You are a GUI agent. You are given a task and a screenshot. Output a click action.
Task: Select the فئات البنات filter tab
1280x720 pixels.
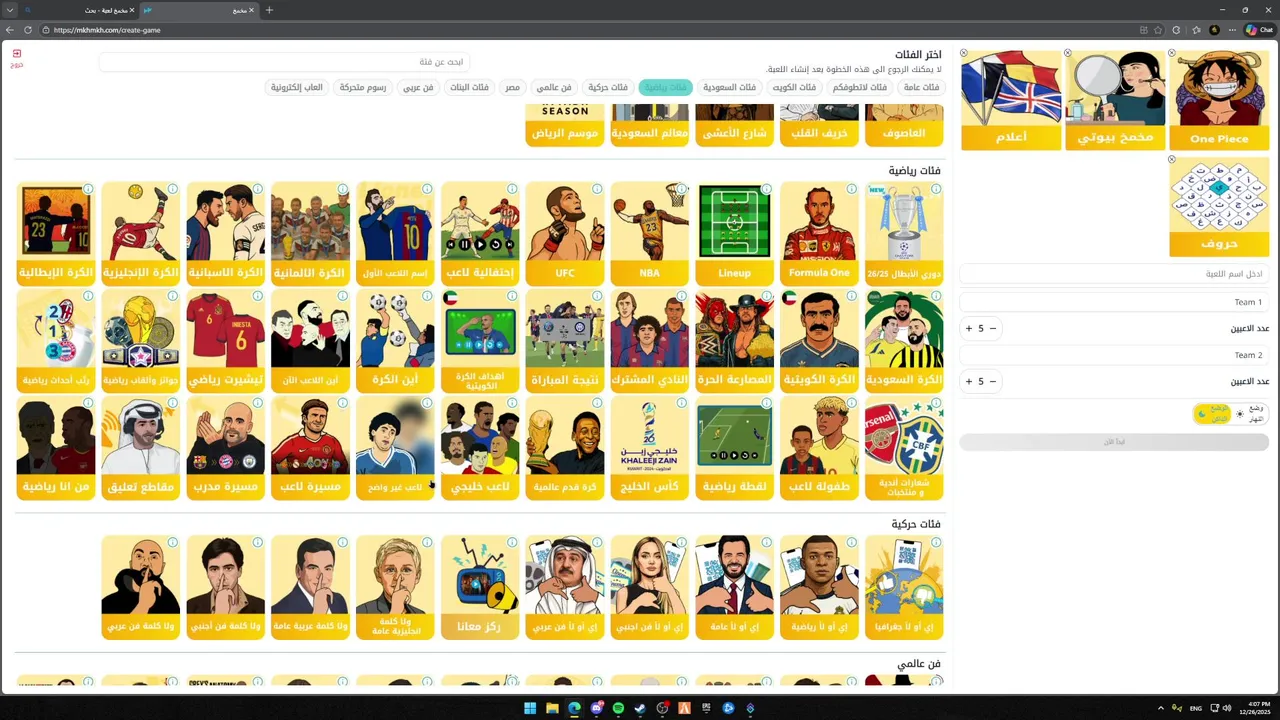pyautogui.click(x=469, y=87)
